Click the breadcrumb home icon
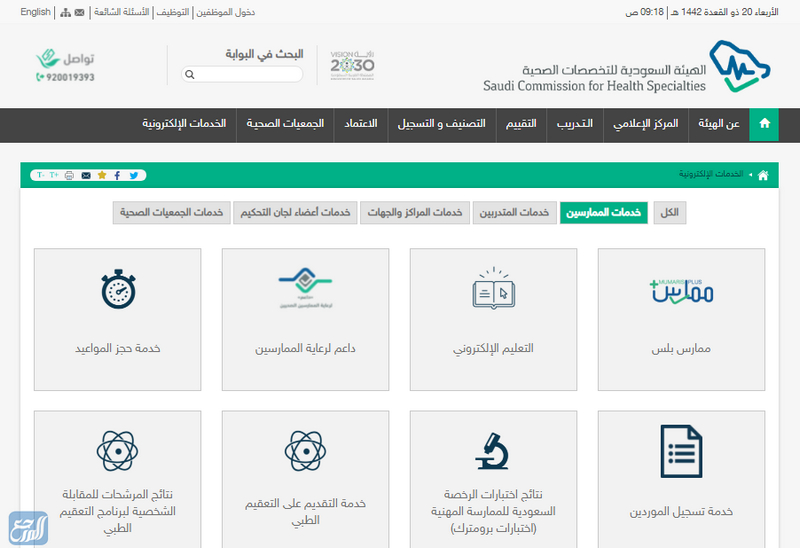 click(763, 176)
